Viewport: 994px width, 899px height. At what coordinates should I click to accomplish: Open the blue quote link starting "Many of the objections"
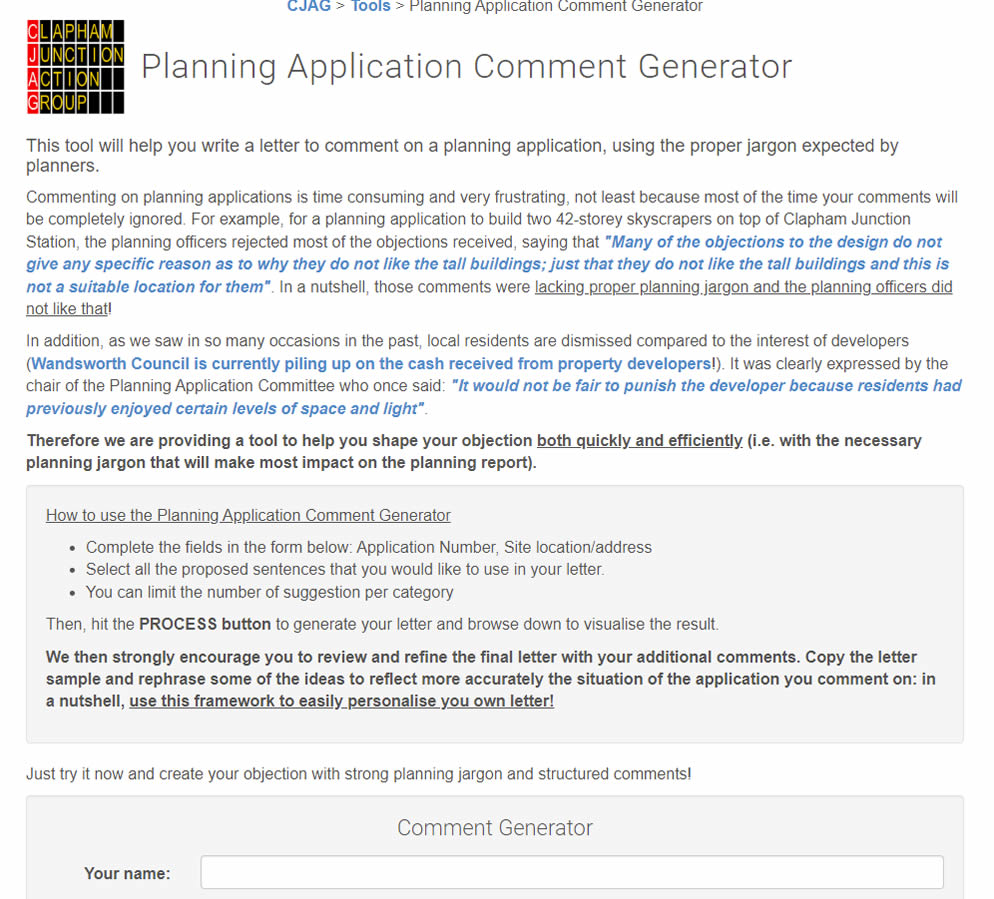click(x=487, y=264)
